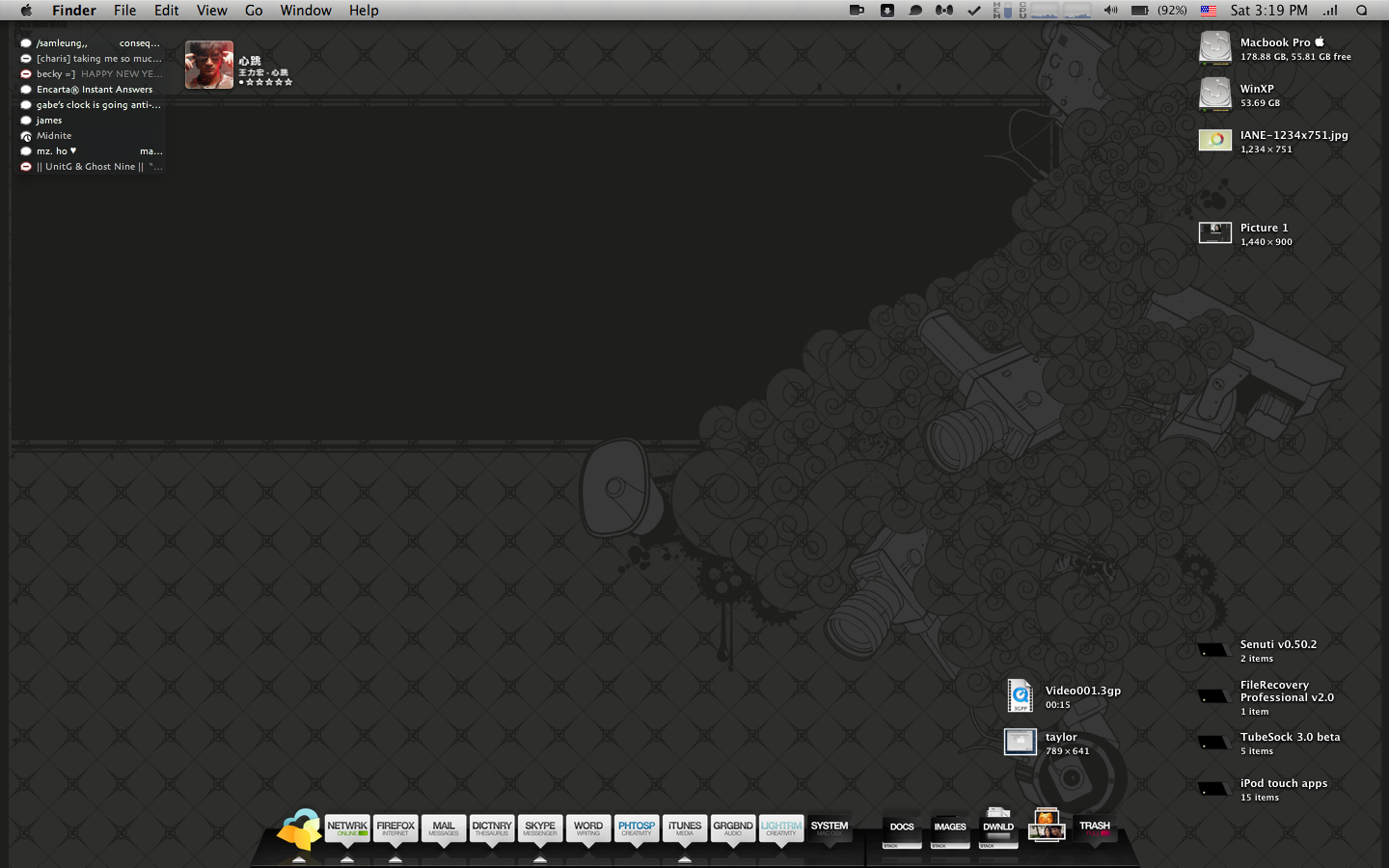Click the signal strength bars icon

(x=1331, y=11)
